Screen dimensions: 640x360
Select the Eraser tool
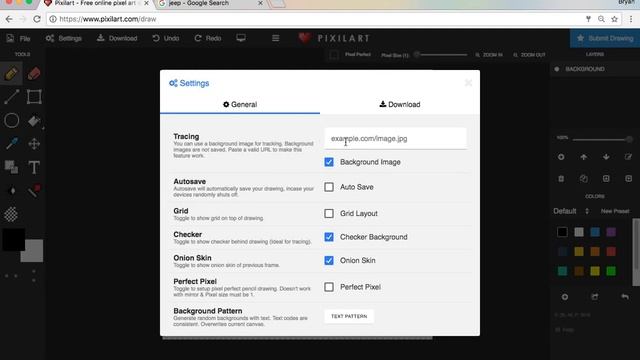pos(34,74)
